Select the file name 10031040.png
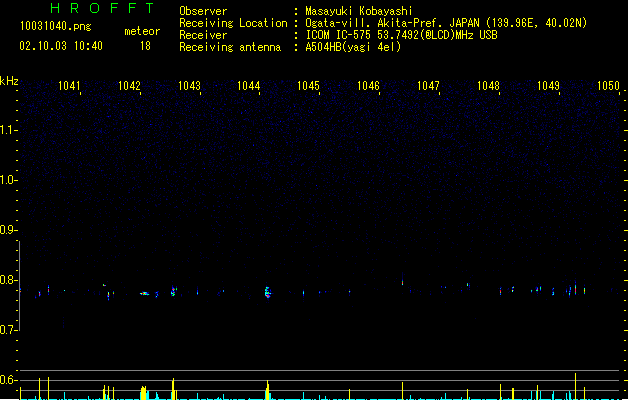Image resolution: width=629 pixels, height=400 pixels. tap(56, 26)
